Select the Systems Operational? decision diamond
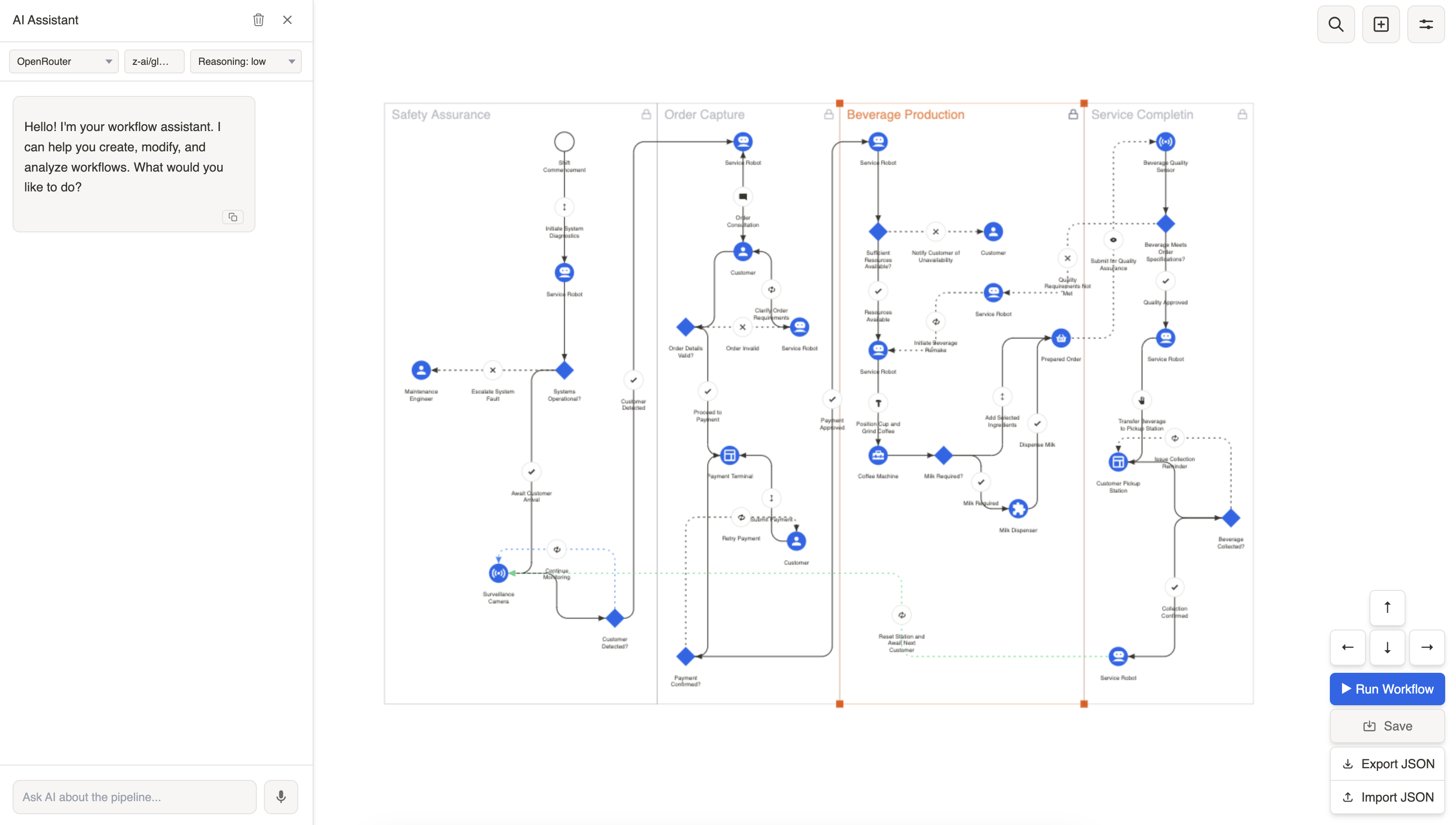The height and width of the screenshot is (825, 1456). point(564,370)
